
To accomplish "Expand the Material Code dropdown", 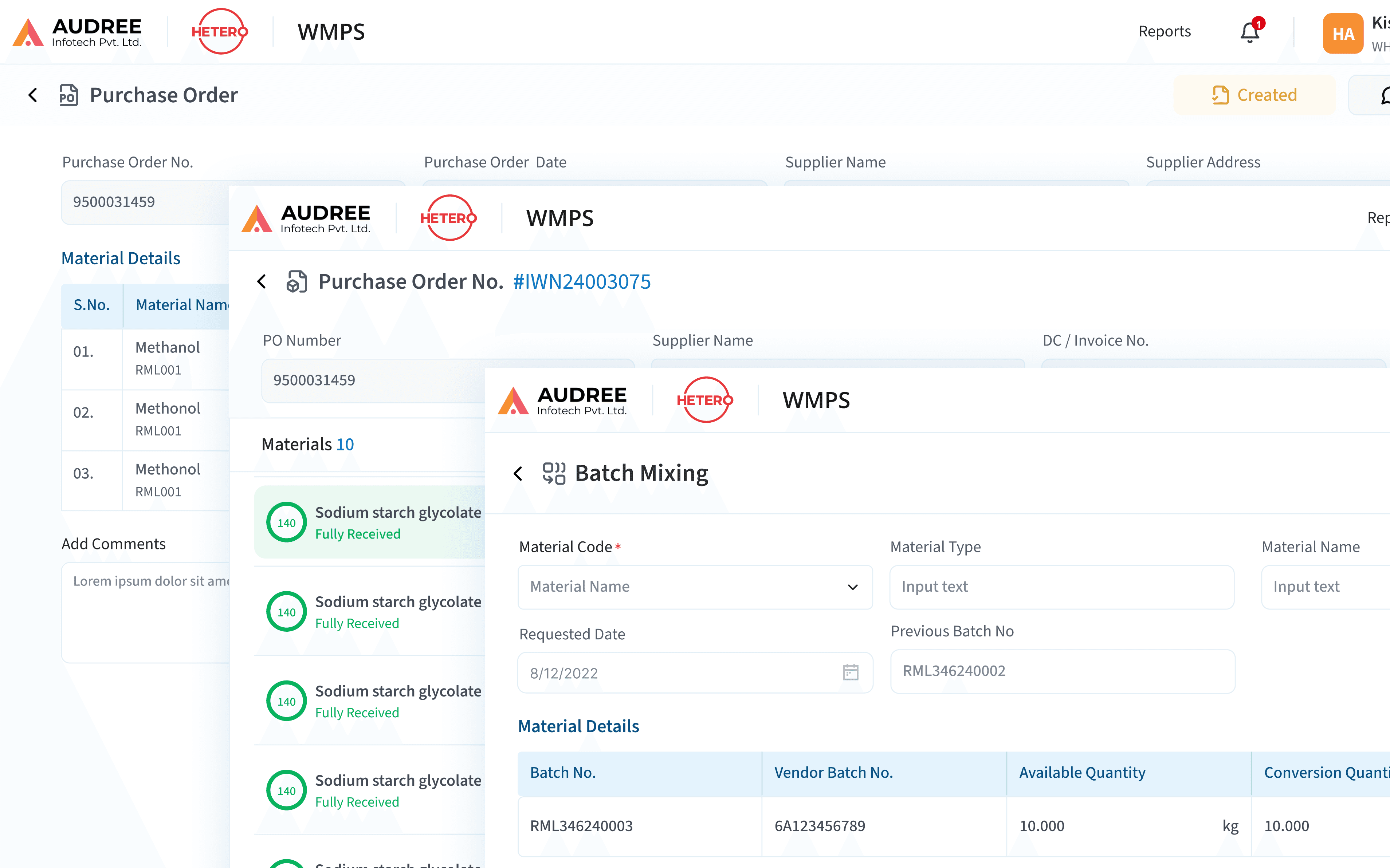I will (x=695, y=587).
